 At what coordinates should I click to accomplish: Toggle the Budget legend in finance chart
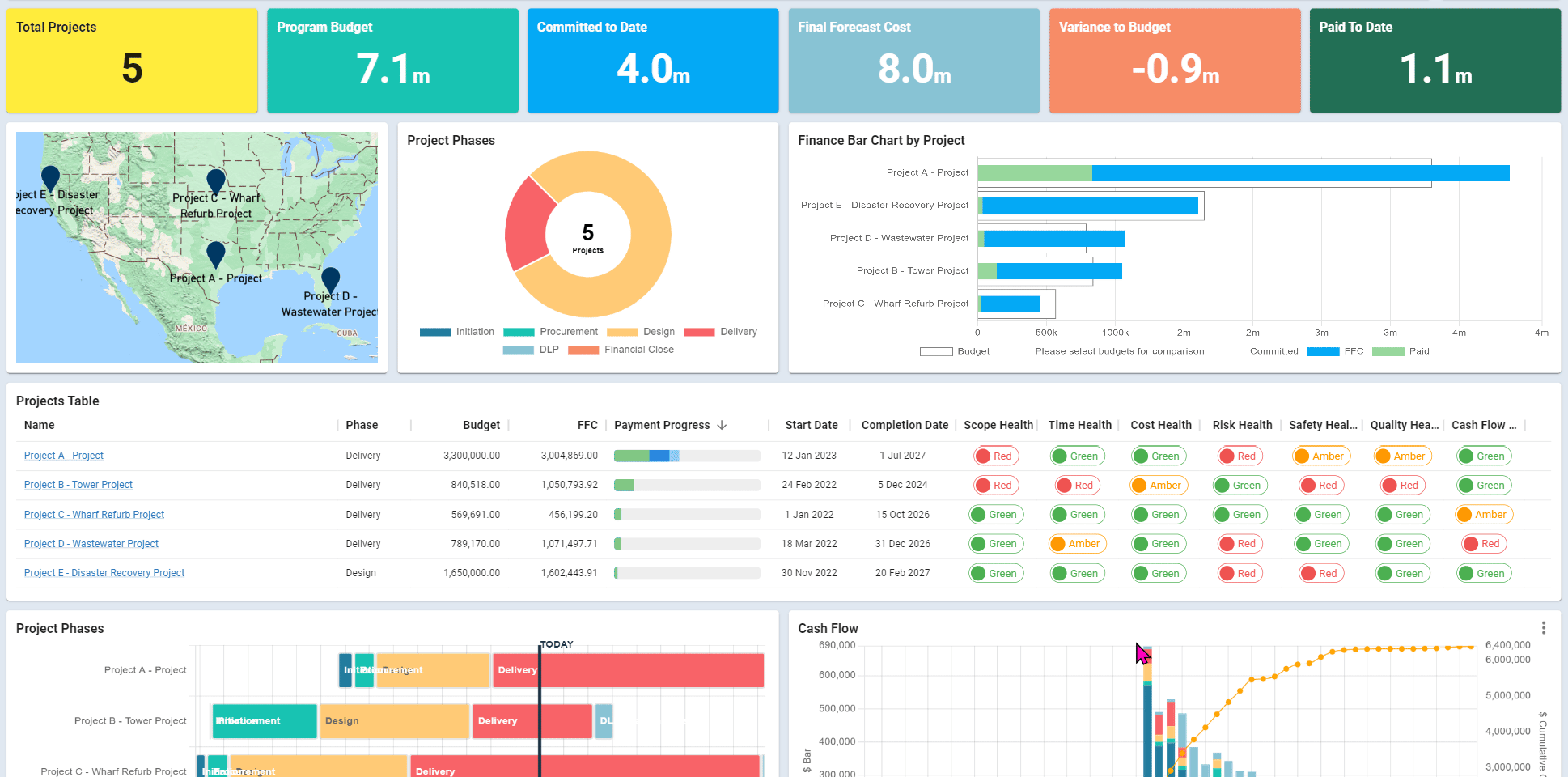coord(955,351)
